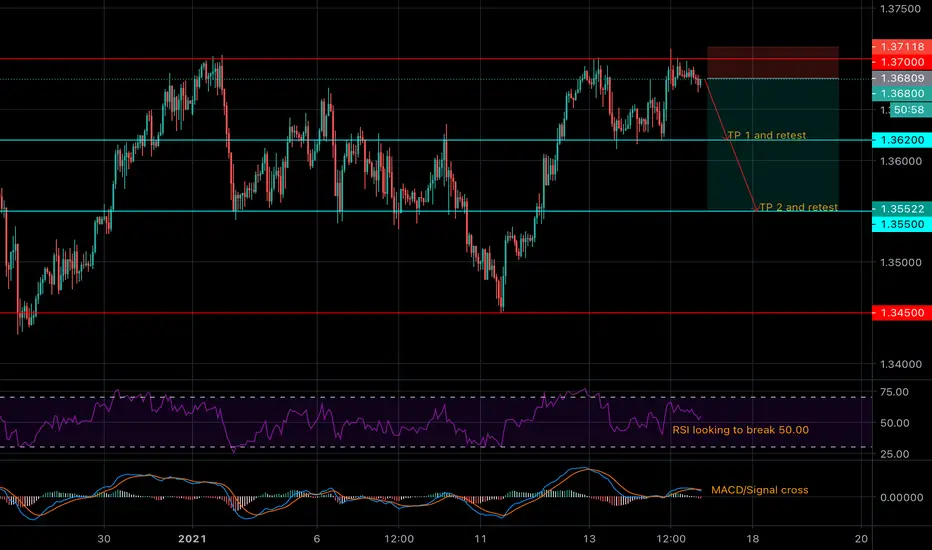Click the 1.34000 price scale label
Image resolution: width=932 pixels, height=550 pixels.
point(901,364)
